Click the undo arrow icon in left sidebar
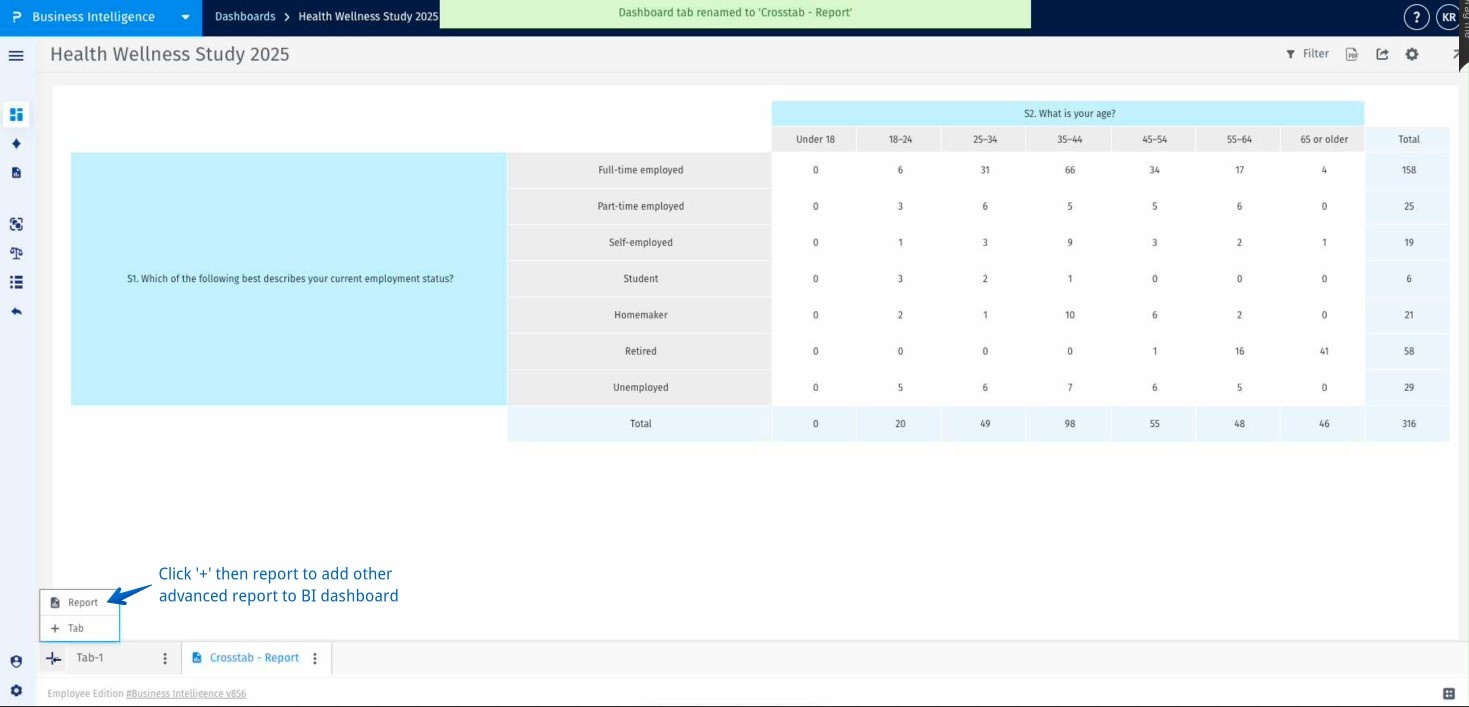Screen dimensions: 1469x707 pyautogui.click(x=15, y=311)
